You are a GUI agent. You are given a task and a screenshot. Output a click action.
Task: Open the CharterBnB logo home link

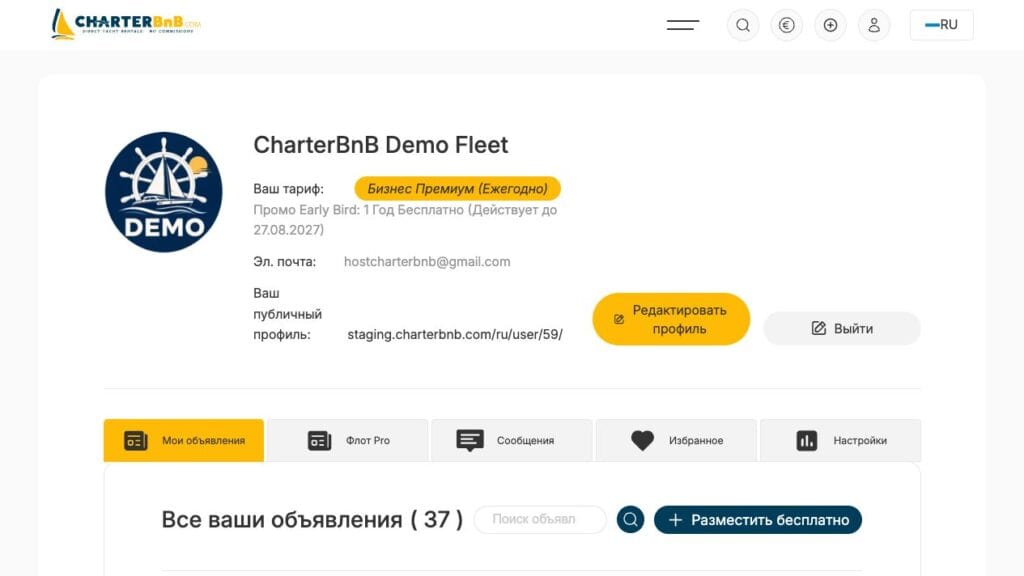[126, 24]
